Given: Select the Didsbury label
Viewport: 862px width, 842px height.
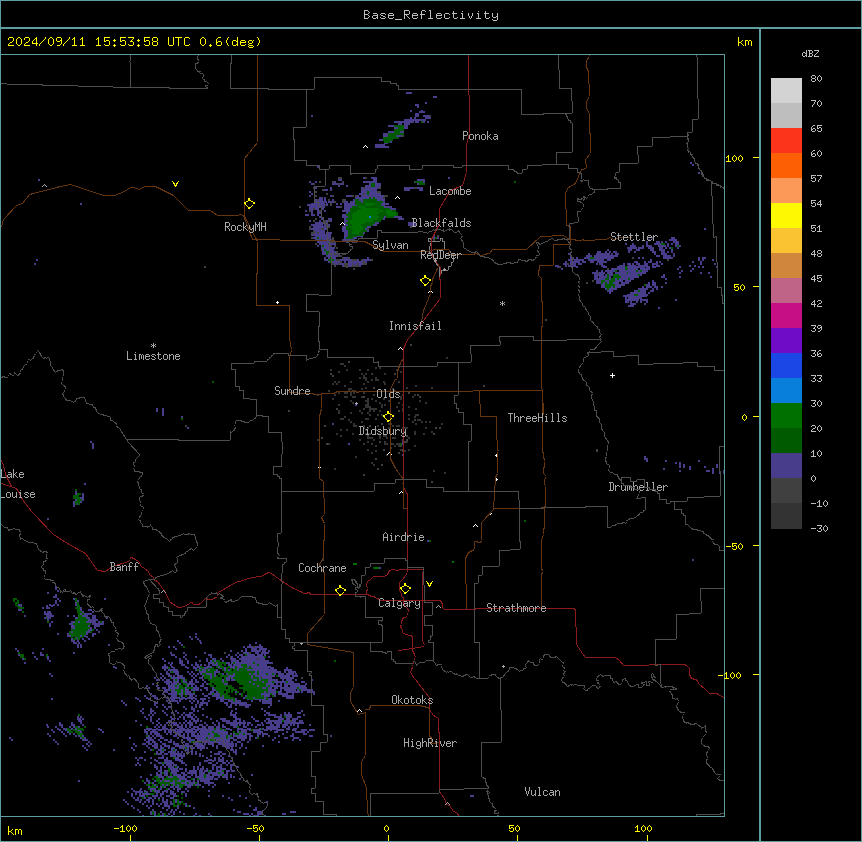Looking at the screenshot, I should tap(383, 431).
